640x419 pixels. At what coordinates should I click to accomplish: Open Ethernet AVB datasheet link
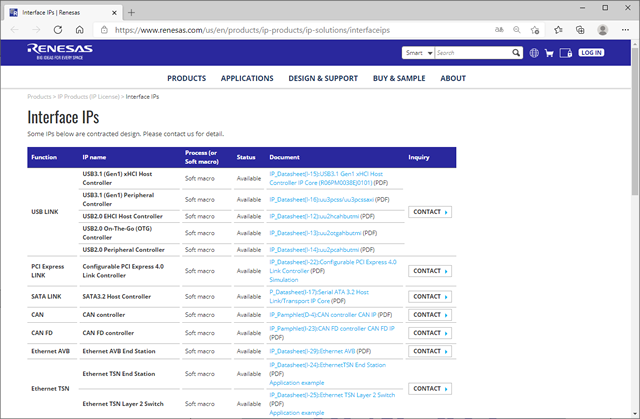[312, 351]
